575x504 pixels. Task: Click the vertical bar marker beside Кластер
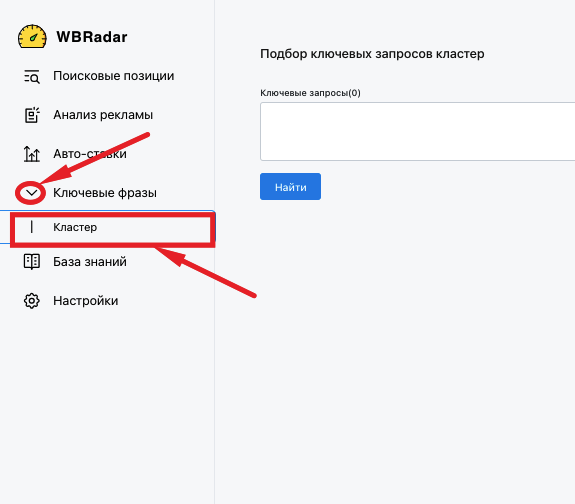(32, 227)
